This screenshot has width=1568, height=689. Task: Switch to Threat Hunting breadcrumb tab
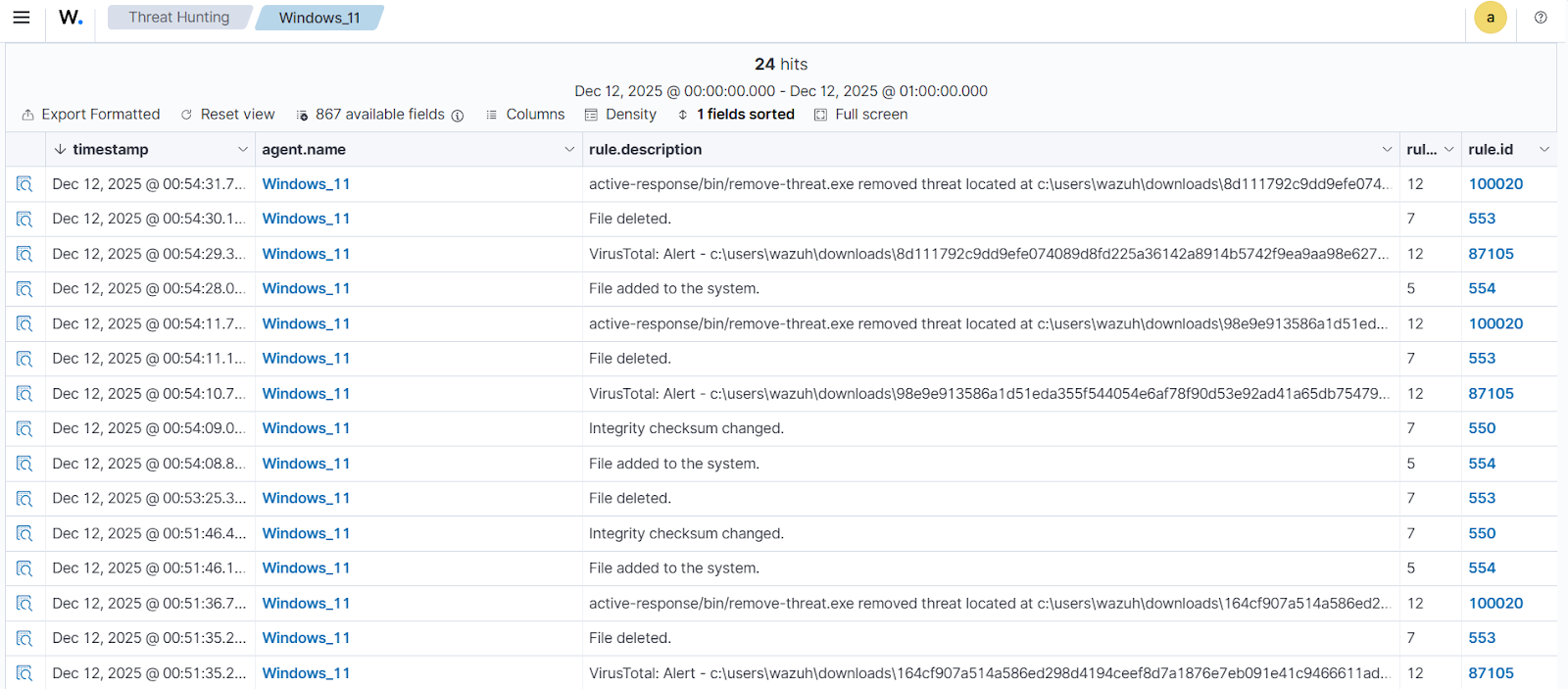coord(178,18)
